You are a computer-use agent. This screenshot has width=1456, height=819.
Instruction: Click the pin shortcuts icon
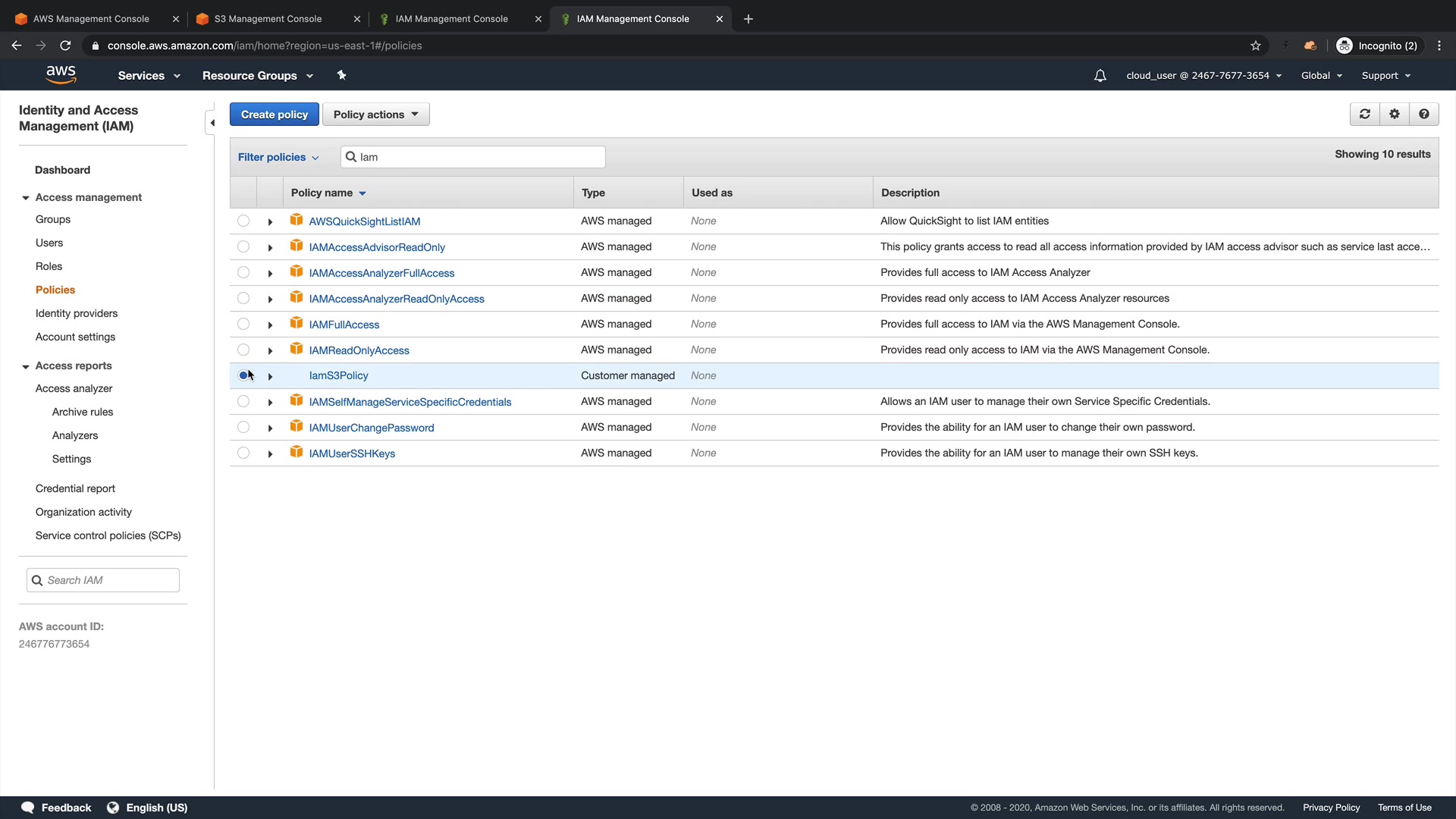point(341,75)
